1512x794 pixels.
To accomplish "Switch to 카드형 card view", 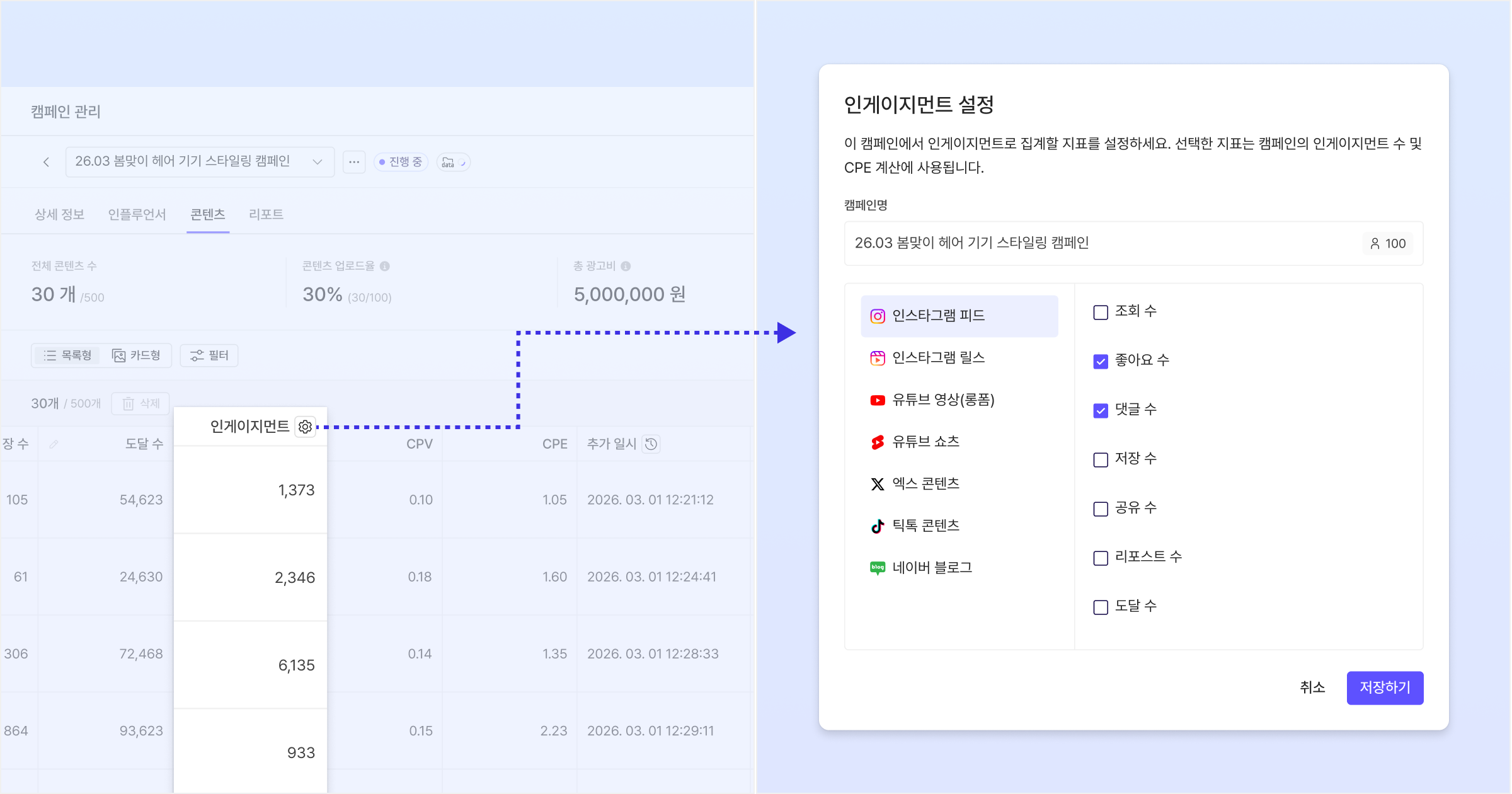I will pyautogui.click(x=137, y=355).
